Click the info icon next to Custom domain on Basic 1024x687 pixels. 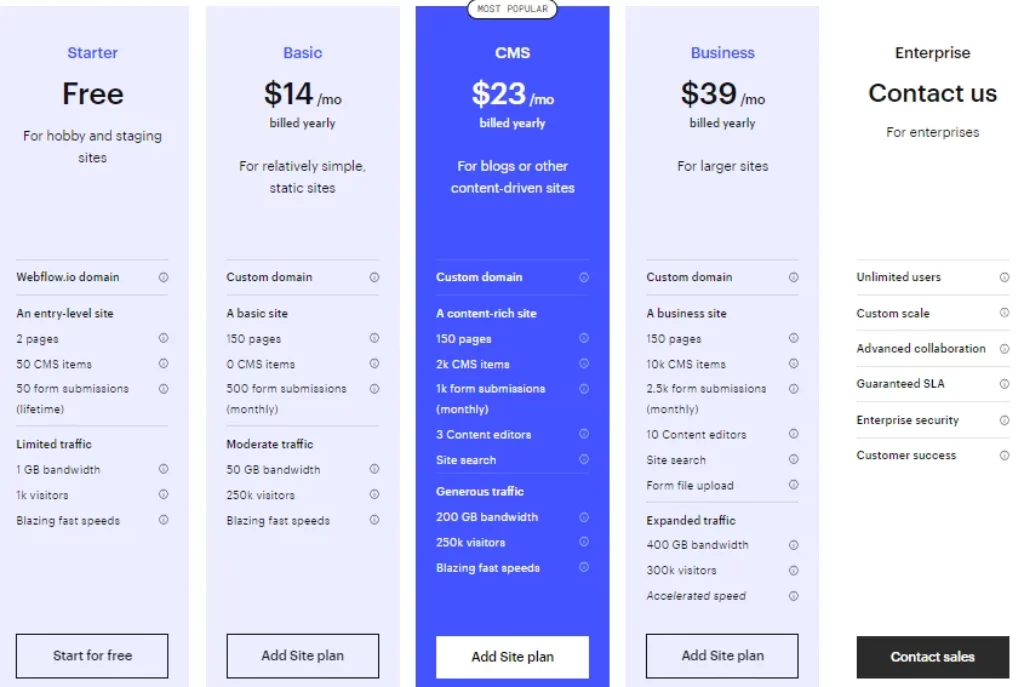coord(374,277)
